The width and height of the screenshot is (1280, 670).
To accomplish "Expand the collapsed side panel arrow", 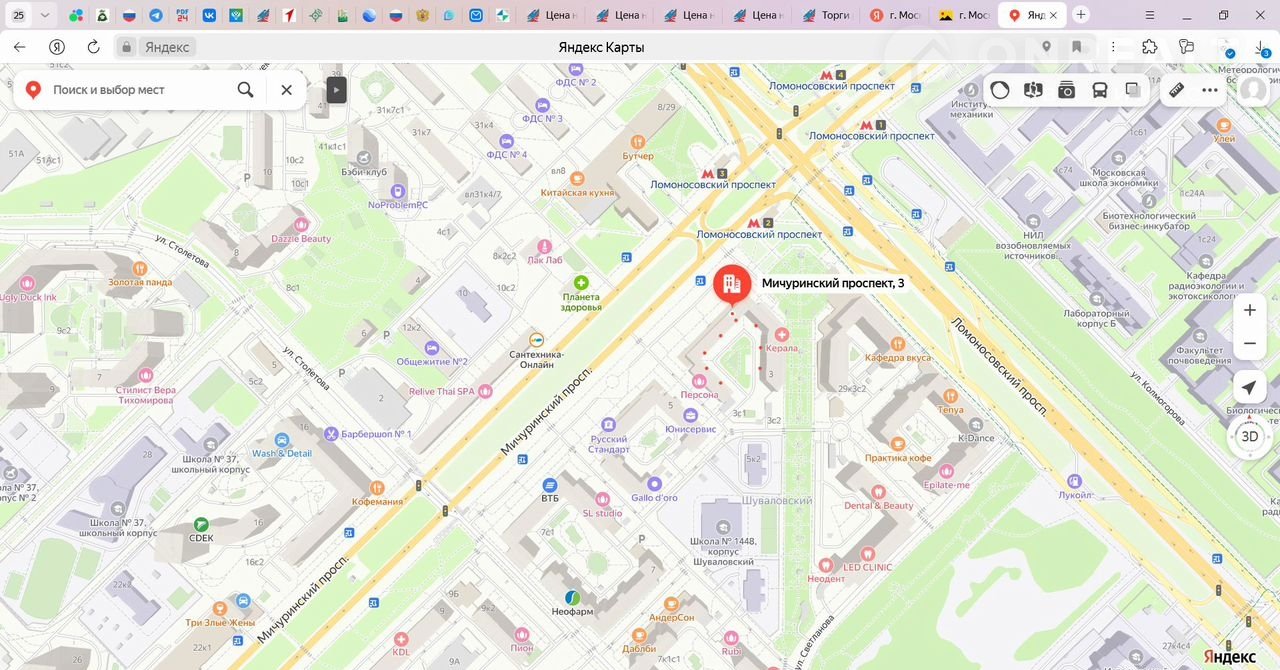I will pyautogui.click(x=336, y=90).
